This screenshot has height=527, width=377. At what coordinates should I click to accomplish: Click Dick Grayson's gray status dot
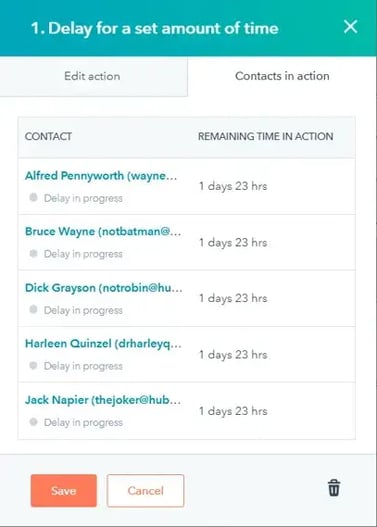click(33, 309)
